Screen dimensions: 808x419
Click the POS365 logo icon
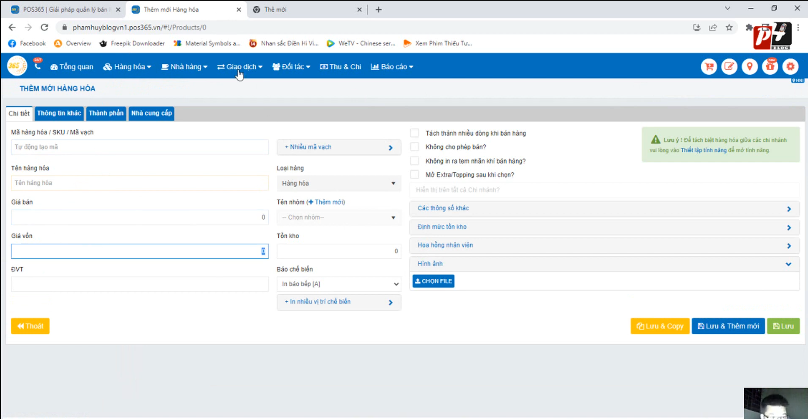pos(16,66)
